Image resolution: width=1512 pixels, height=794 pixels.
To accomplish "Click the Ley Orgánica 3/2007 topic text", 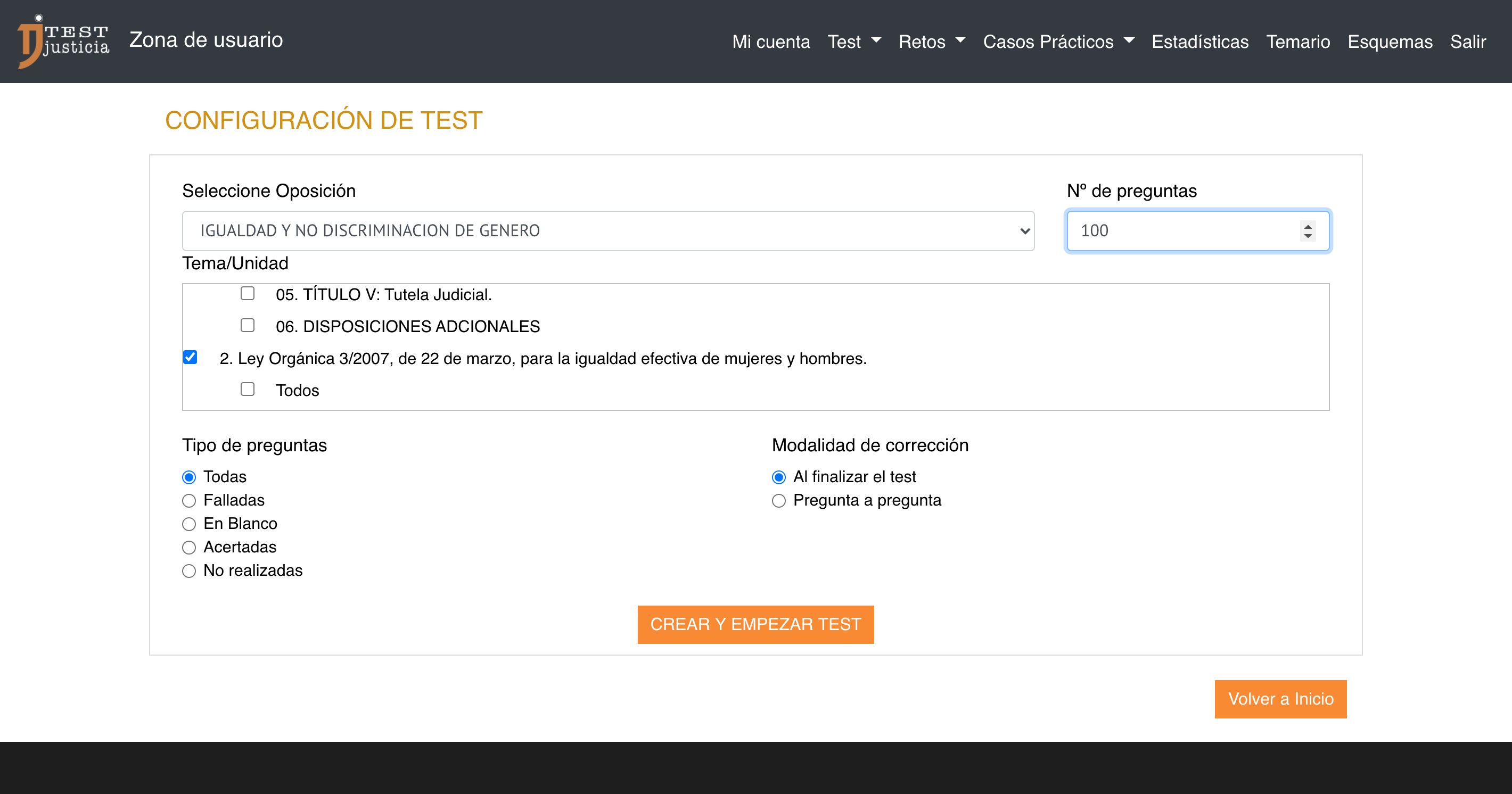I will pos(543,359).
